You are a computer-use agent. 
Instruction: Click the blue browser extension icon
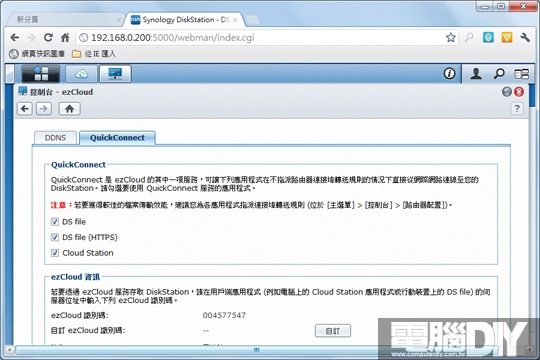point(488,37)
